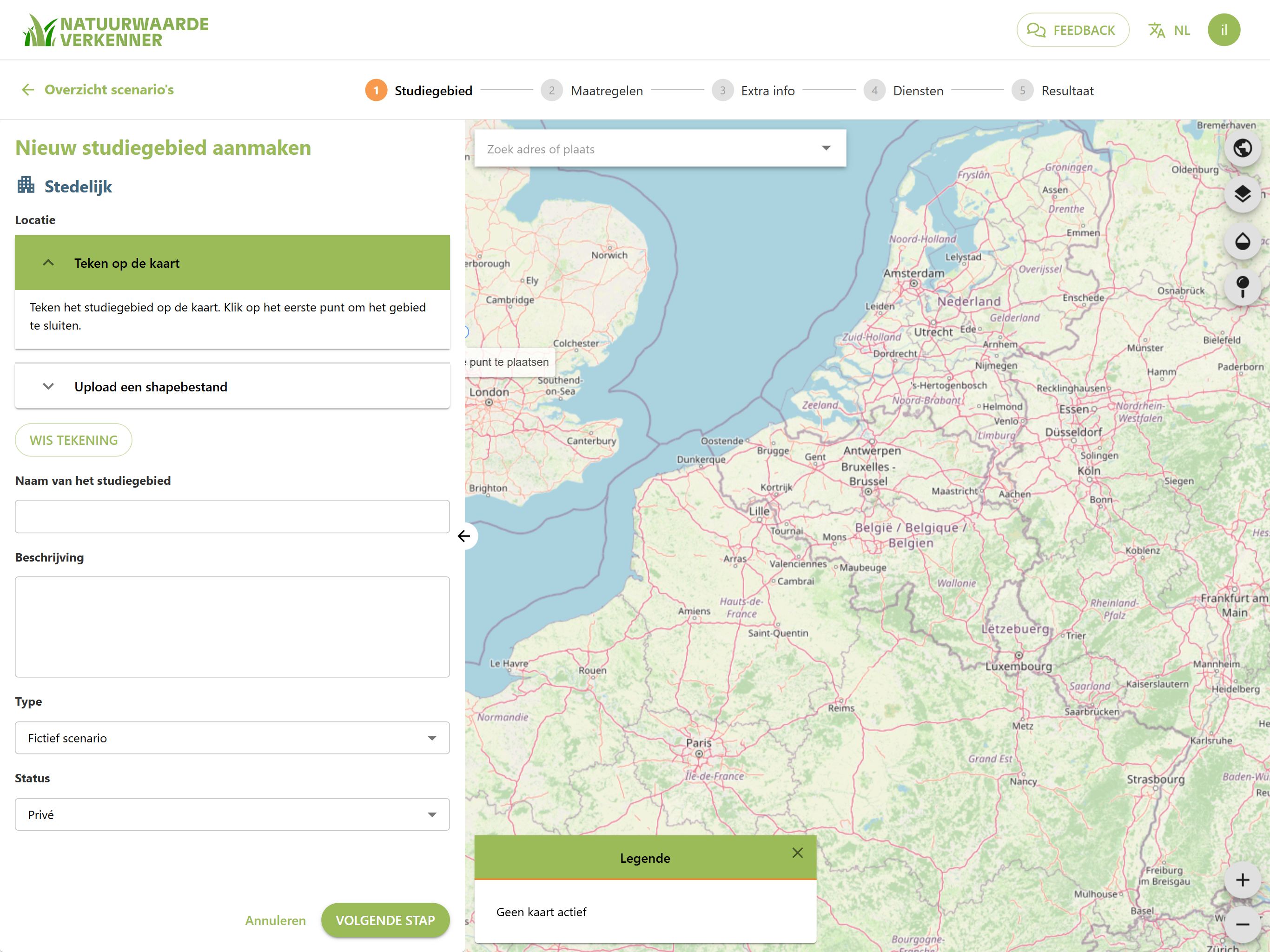This screenshot has height=952, width=1270.
Task: Click the 'Düsseldorf' label on the map
Action: point(1074,432)
